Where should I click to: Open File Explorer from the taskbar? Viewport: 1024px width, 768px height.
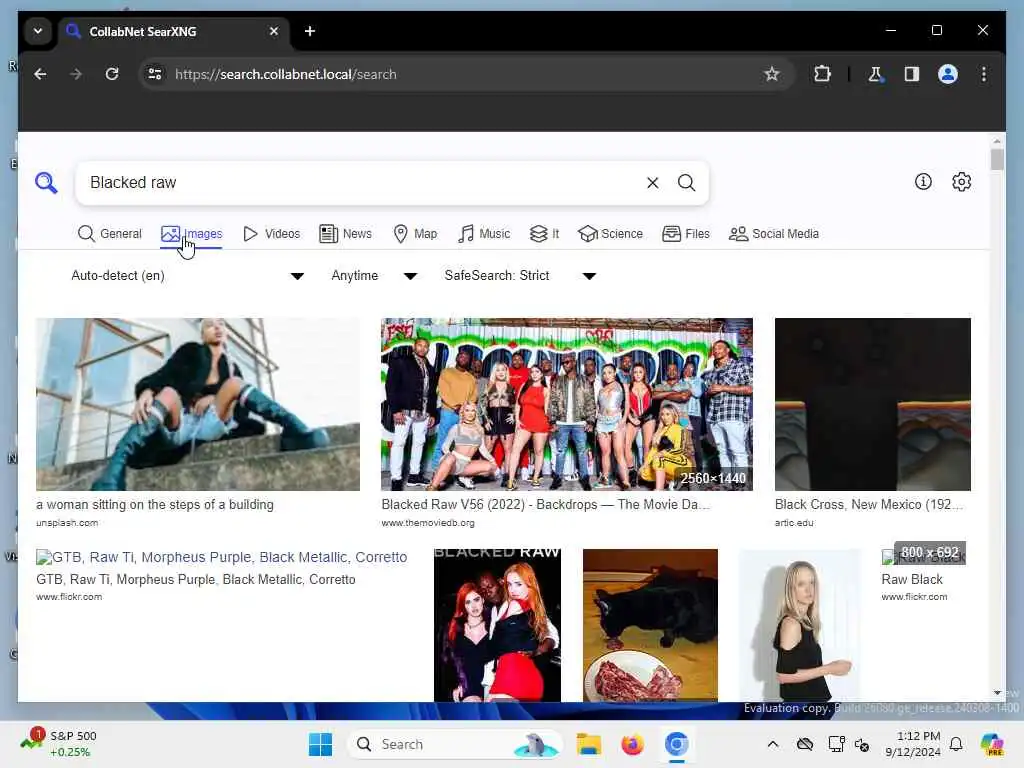[588, 744]
